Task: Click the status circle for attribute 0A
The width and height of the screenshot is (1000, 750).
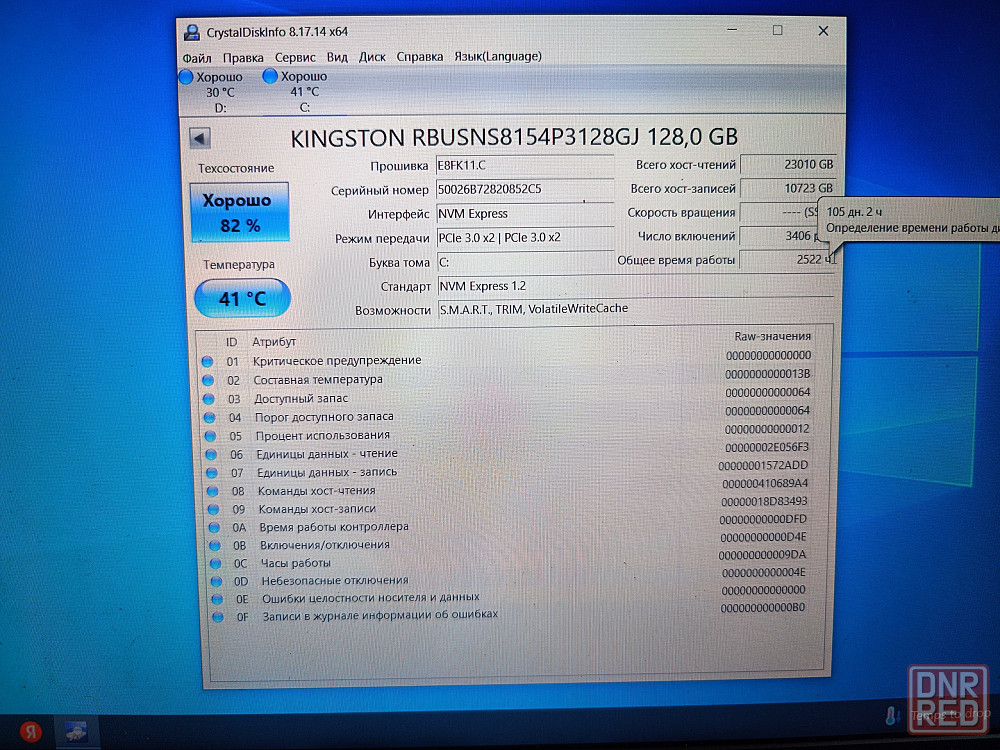Action: point(214,527)
